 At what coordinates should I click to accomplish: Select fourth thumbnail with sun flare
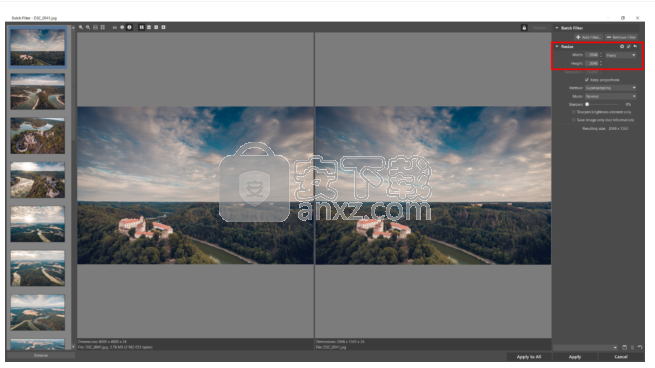pos(38,180)
